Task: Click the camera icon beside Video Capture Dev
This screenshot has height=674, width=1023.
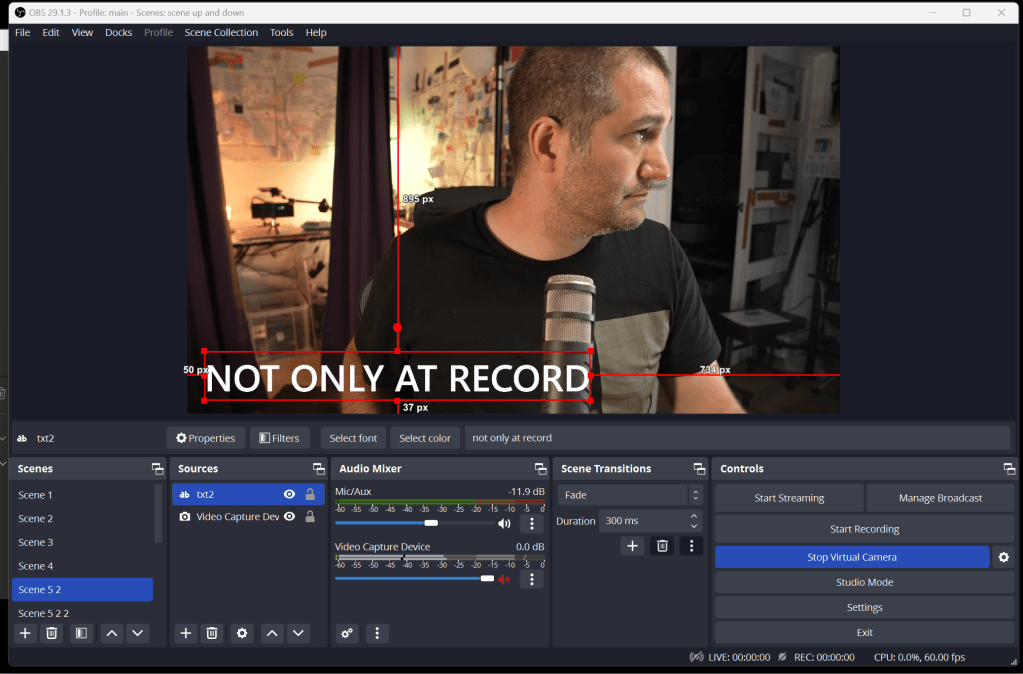Action: tap(185, 517)
